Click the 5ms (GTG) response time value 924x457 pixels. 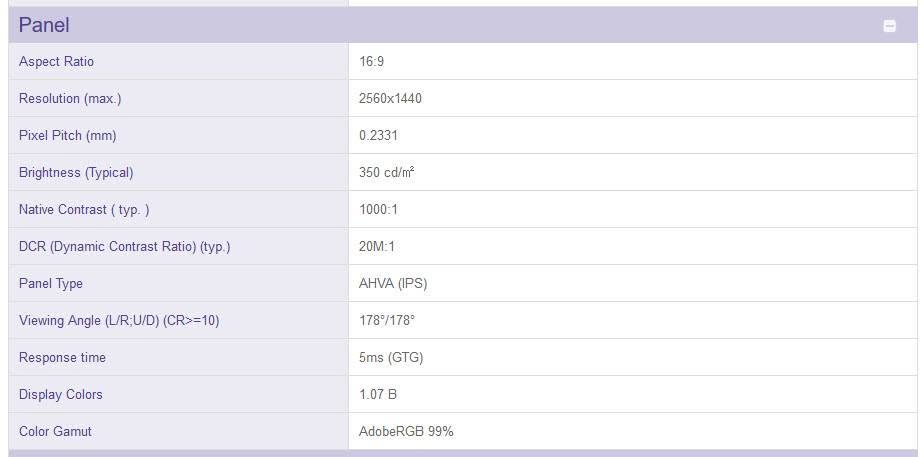tap(391, 357)
